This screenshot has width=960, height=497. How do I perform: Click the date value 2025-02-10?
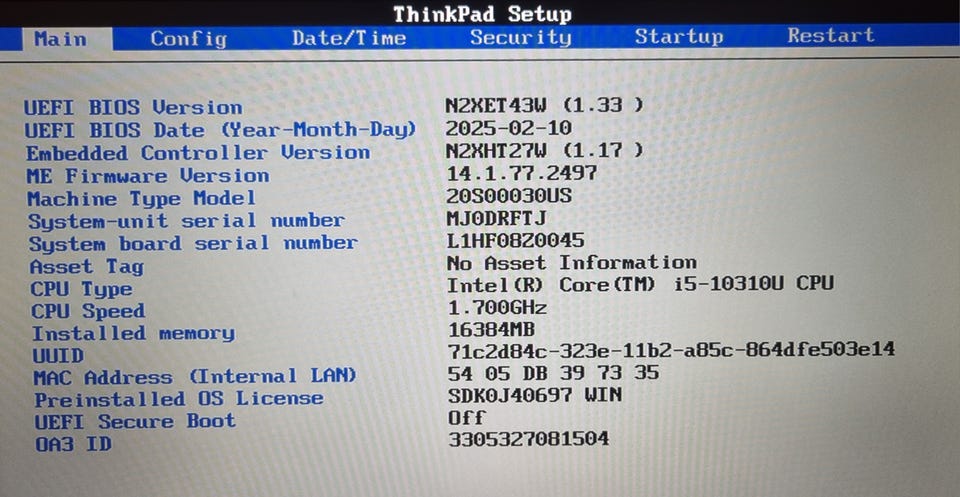point(508,128)
